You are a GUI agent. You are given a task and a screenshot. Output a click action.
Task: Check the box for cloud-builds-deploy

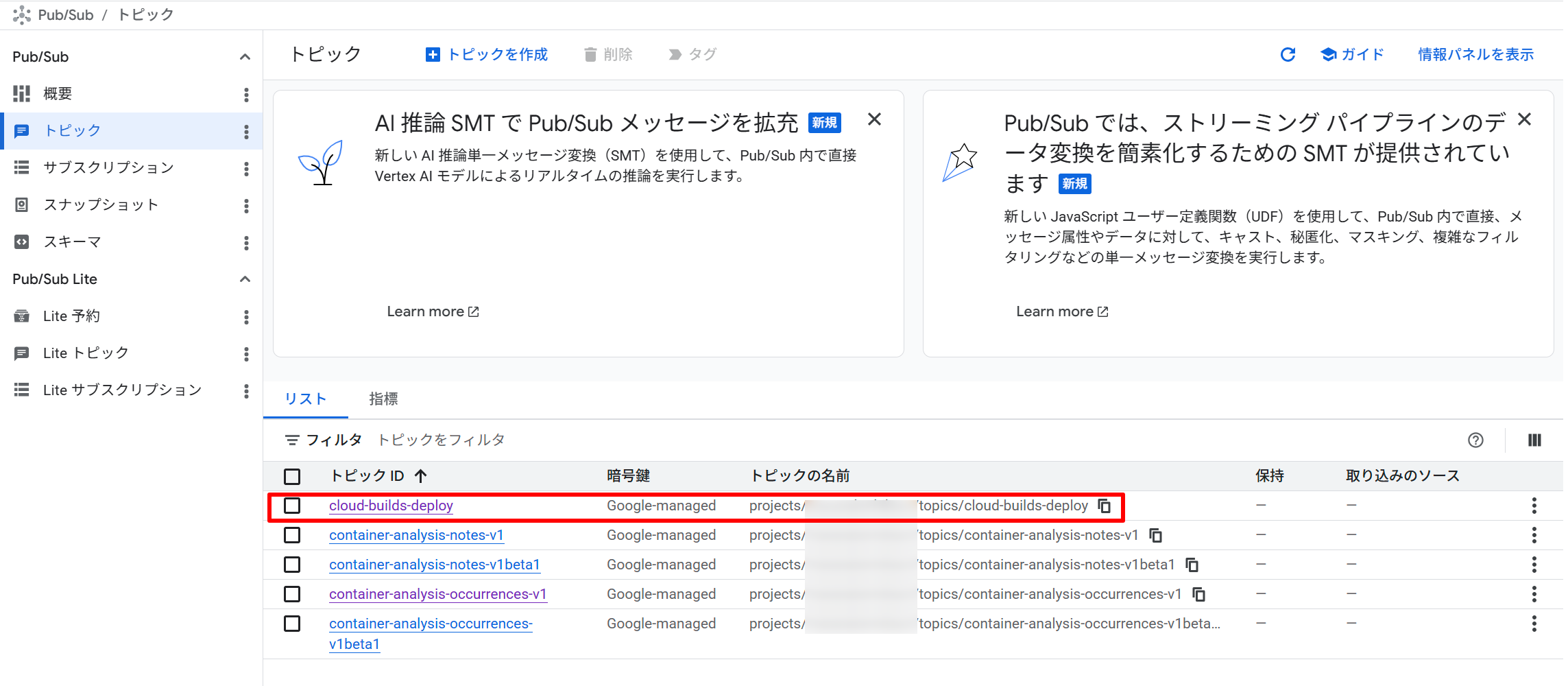pos(292,506)
